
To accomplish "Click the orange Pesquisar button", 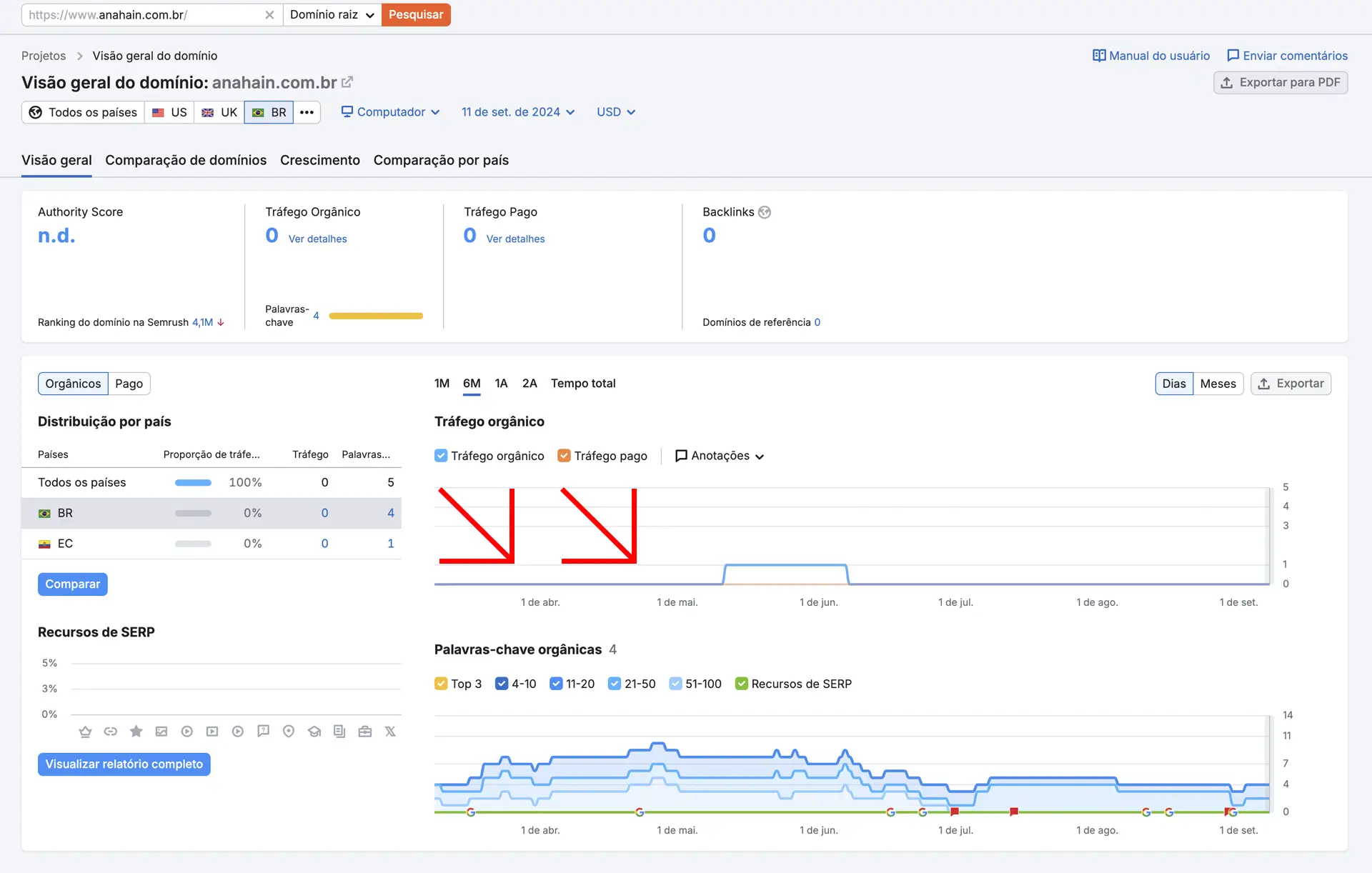I will click(416, 15).
